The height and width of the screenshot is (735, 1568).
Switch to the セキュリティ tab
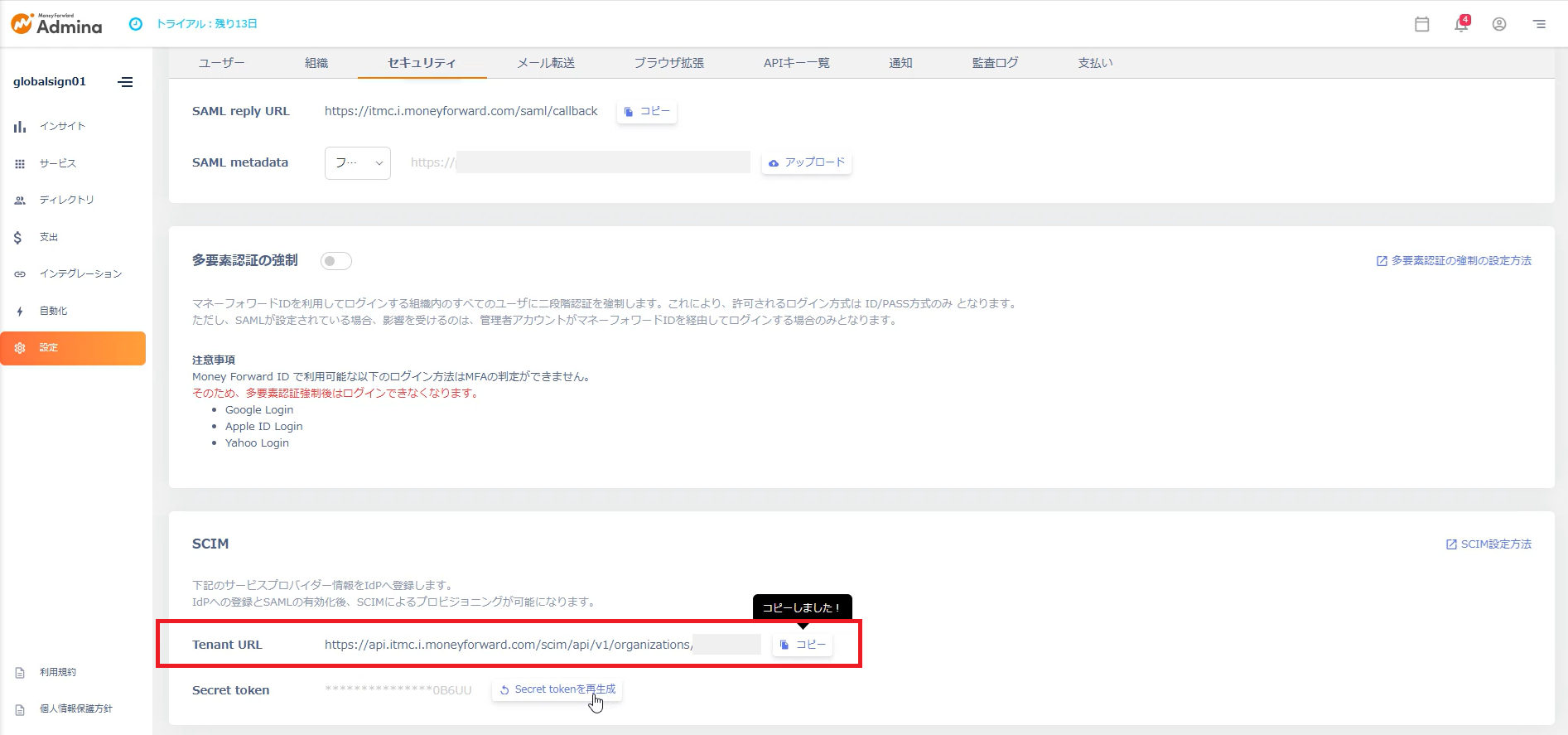pyautogui.click(x=422, y=63)
